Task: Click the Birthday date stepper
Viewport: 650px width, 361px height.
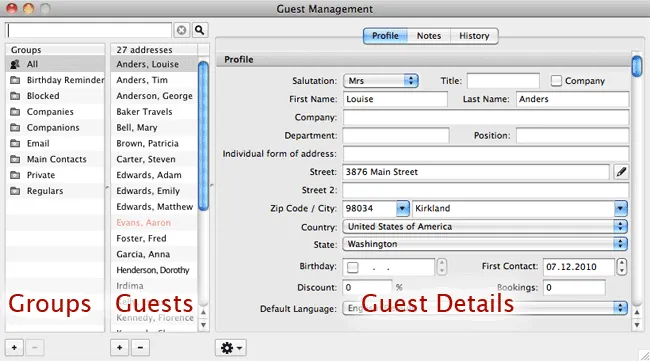Action: (442, 267)
